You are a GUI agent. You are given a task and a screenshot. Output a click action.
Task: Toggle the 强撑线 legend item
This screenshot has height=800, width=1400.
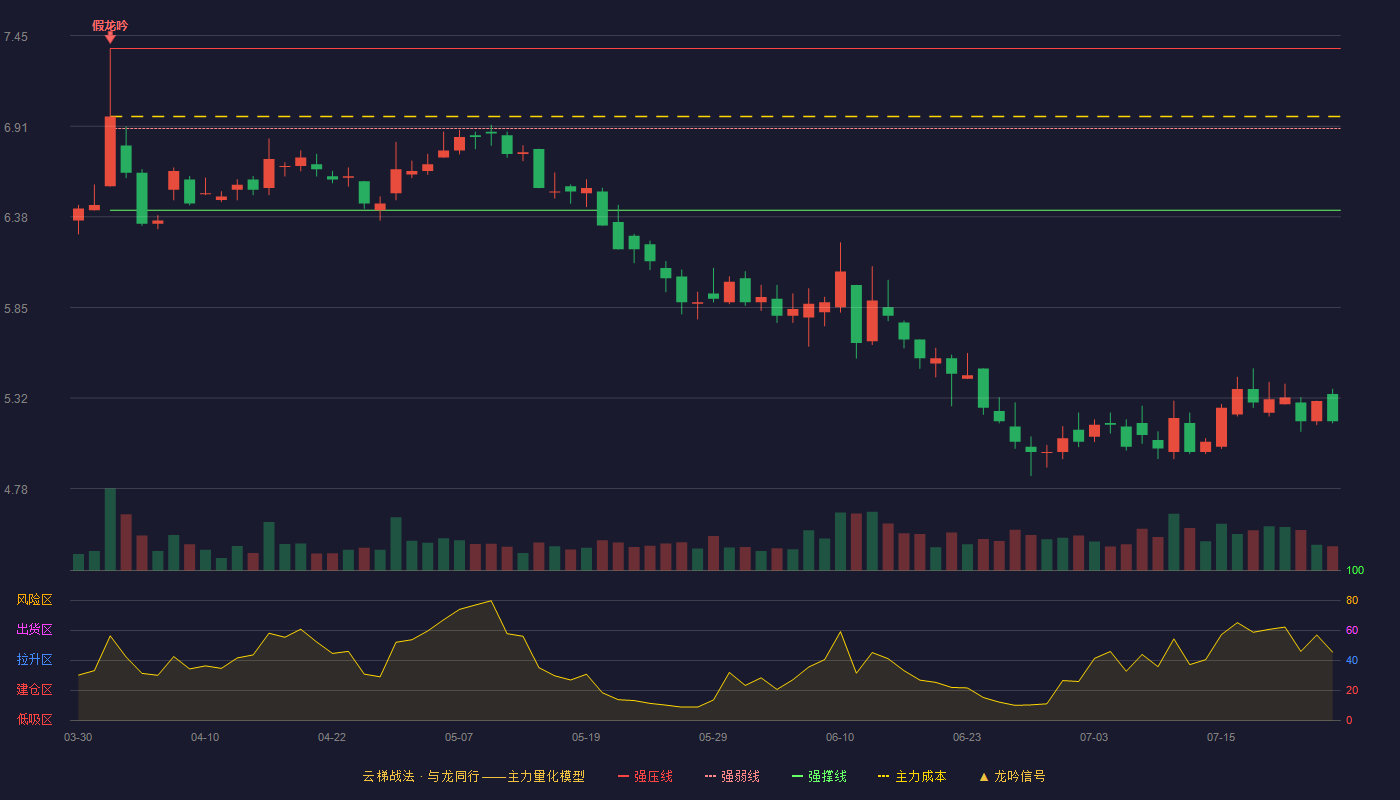819,776
